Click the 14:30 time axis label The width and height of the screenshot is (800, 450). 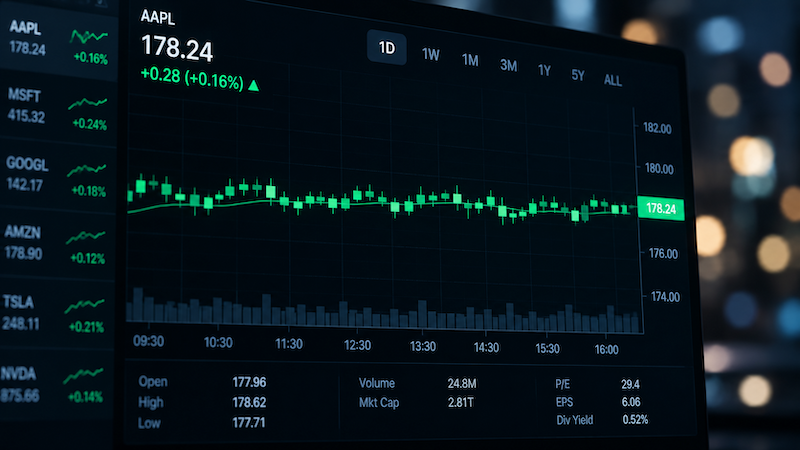click(486, 347)
